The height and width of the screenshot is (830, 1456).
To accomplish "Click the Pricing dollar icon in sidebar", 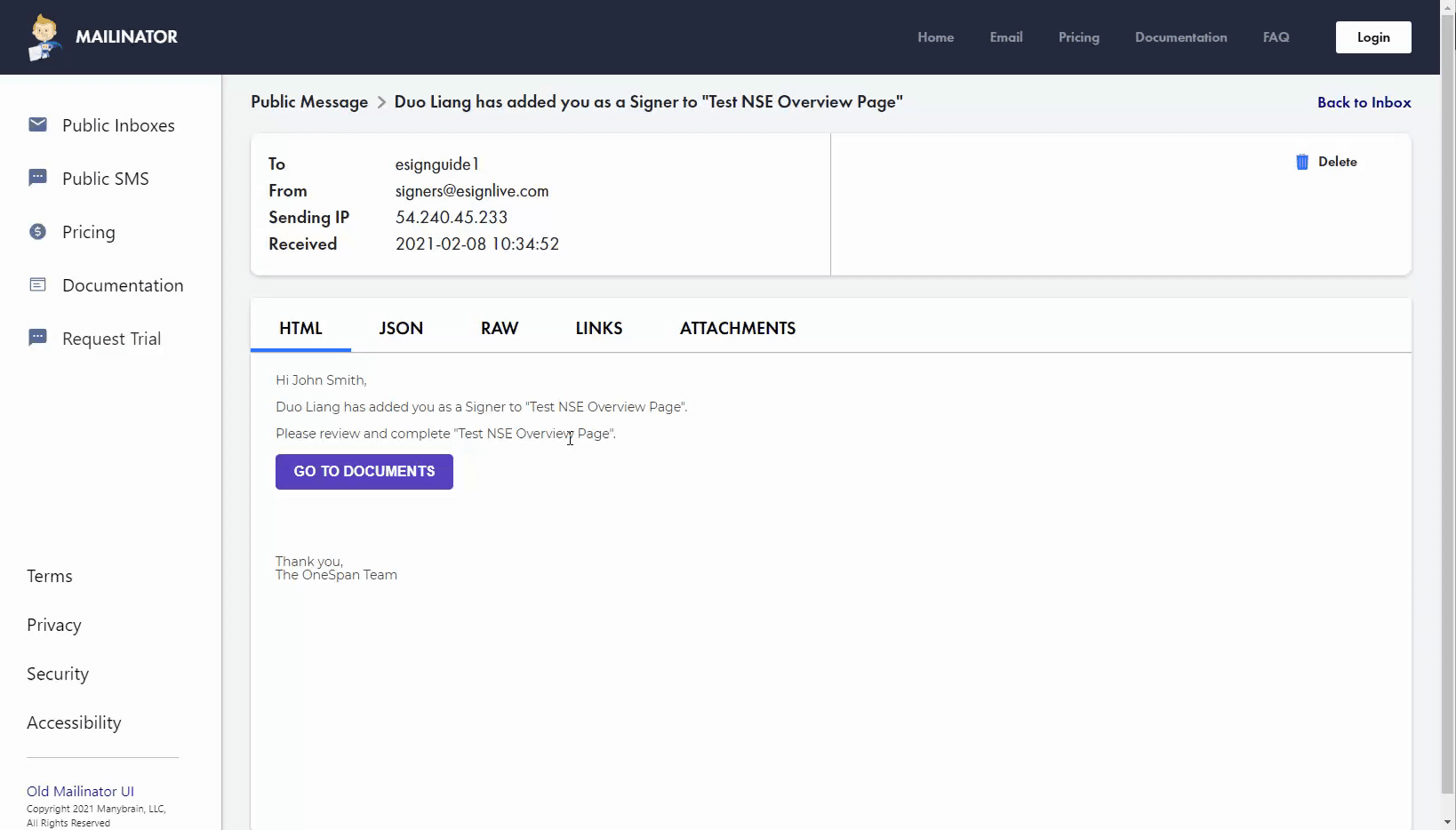I will tap(37, 232).
